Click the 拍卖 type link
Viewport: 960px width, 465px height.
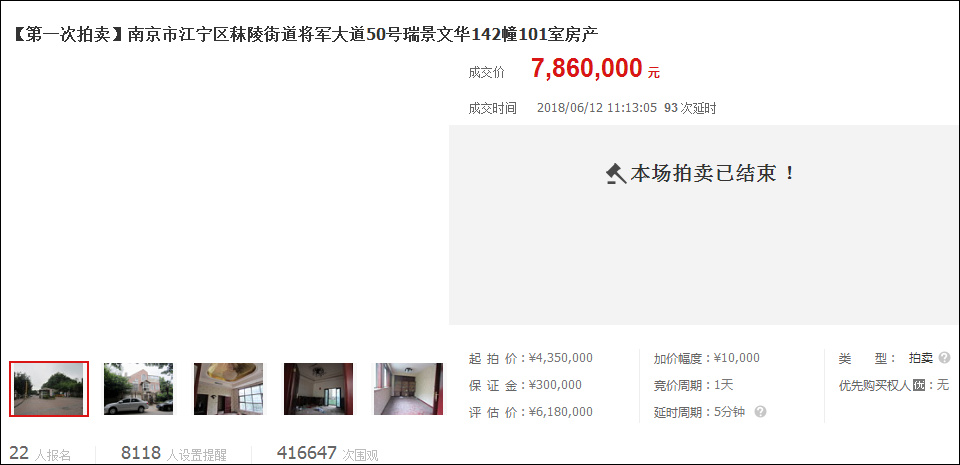[921, 358]
